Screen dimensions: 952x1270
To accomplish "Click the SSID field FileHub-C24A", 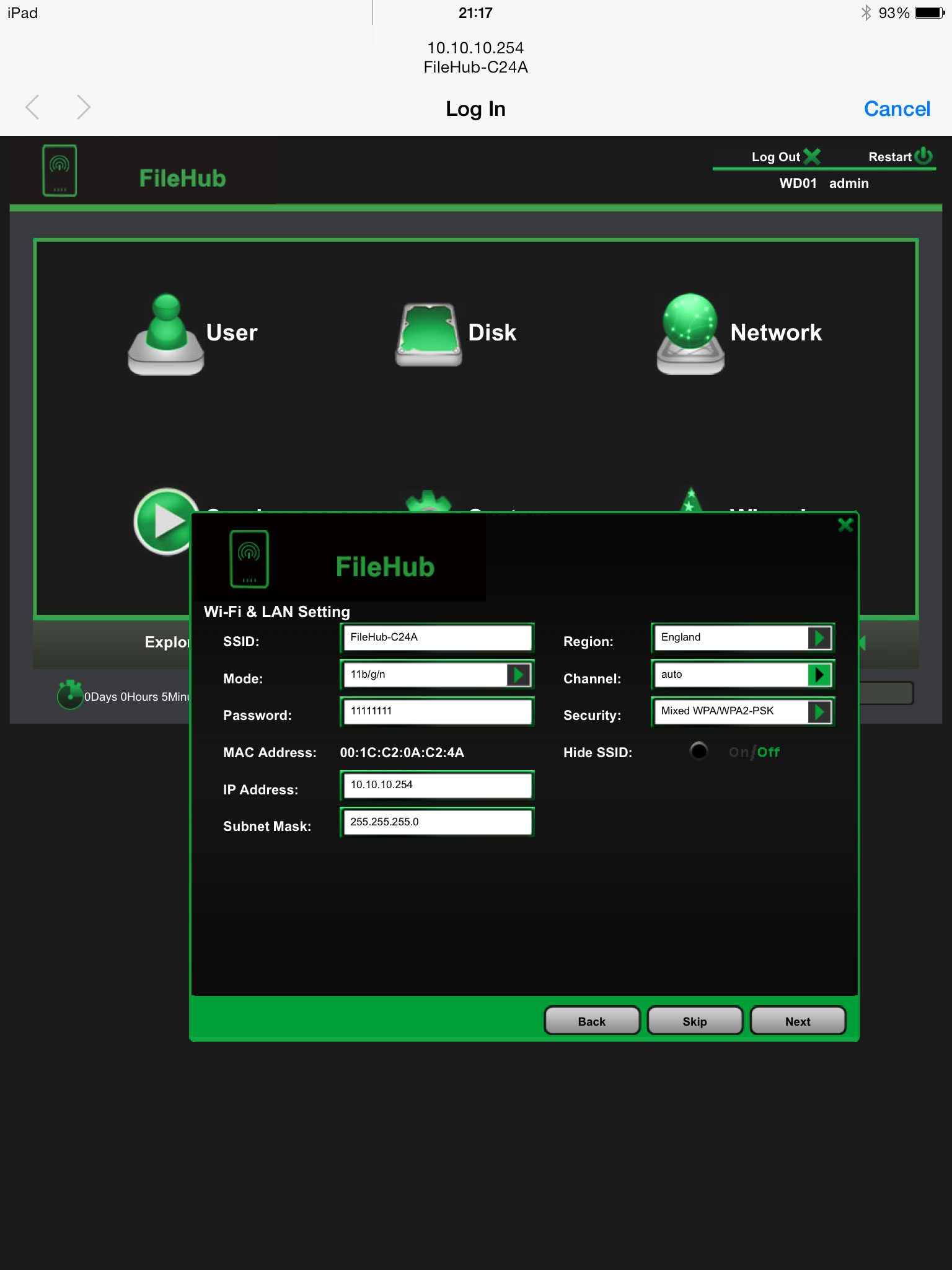I will coord(438,637).
